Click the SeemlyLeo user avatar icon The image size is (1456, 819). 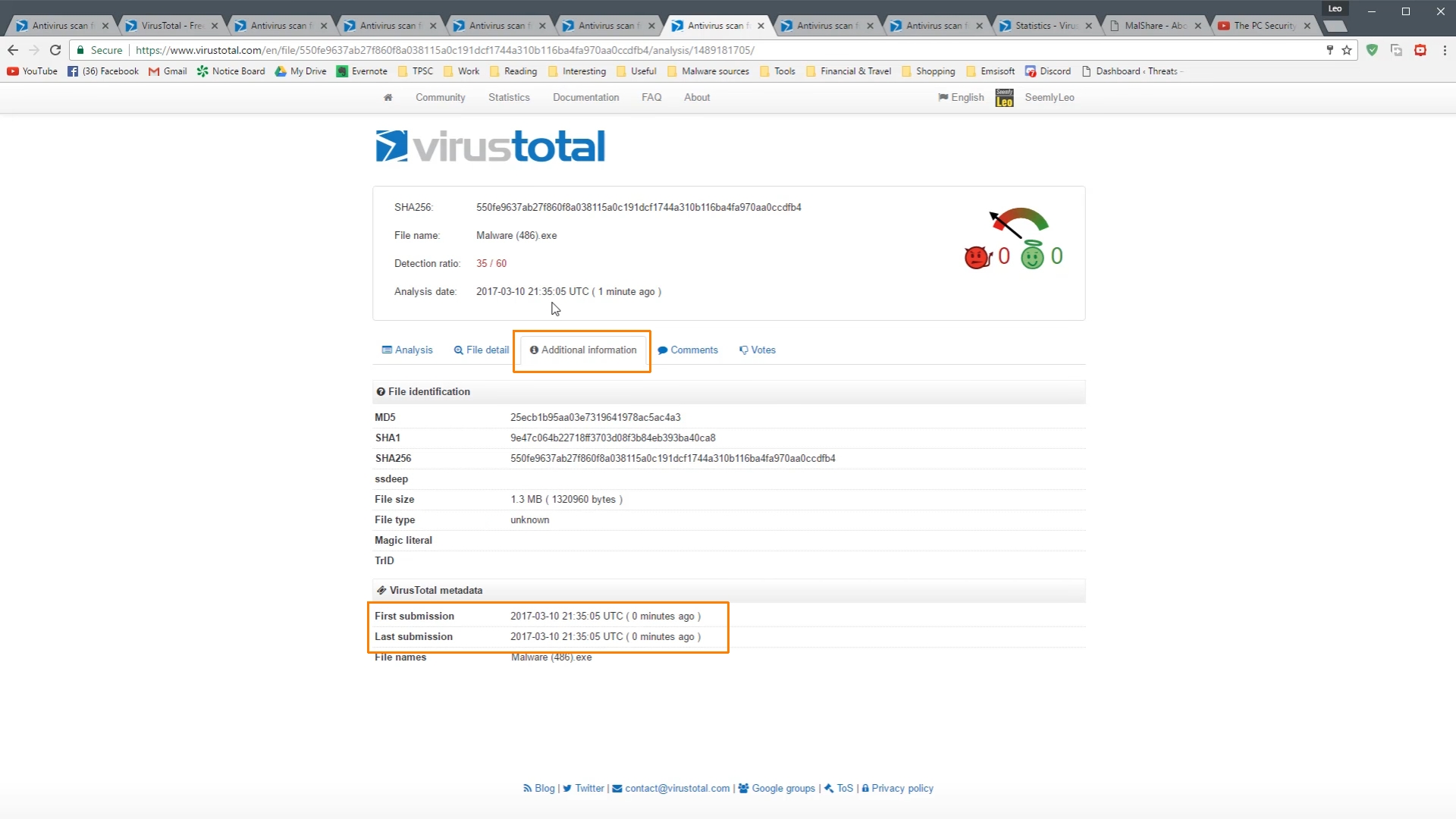[x=1004, y=98]
